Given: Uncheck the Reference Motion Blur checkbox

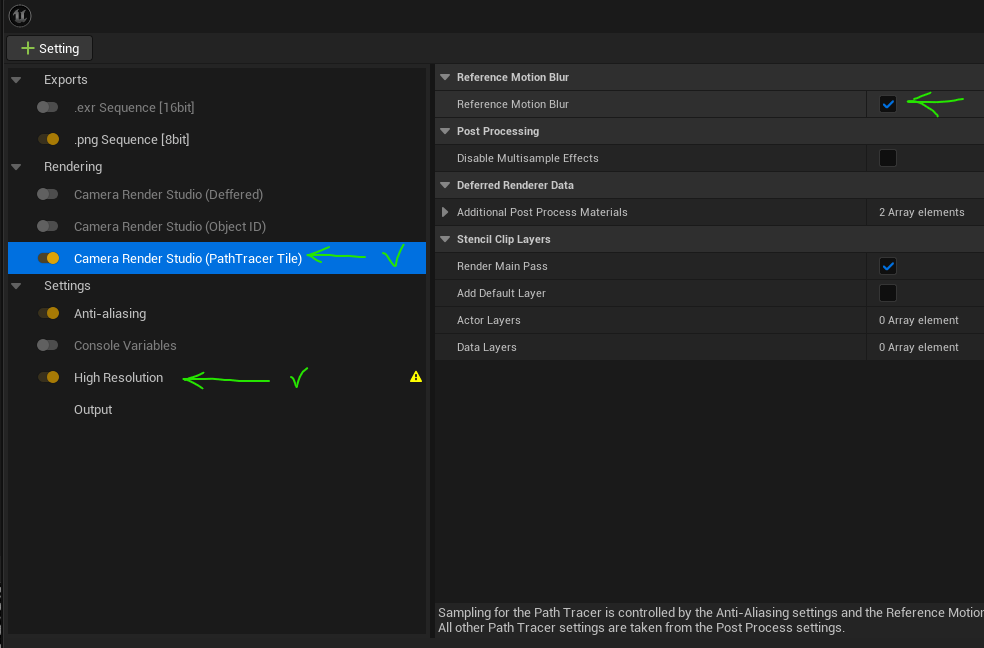Looking at the screenshot, I should point(887,104).
